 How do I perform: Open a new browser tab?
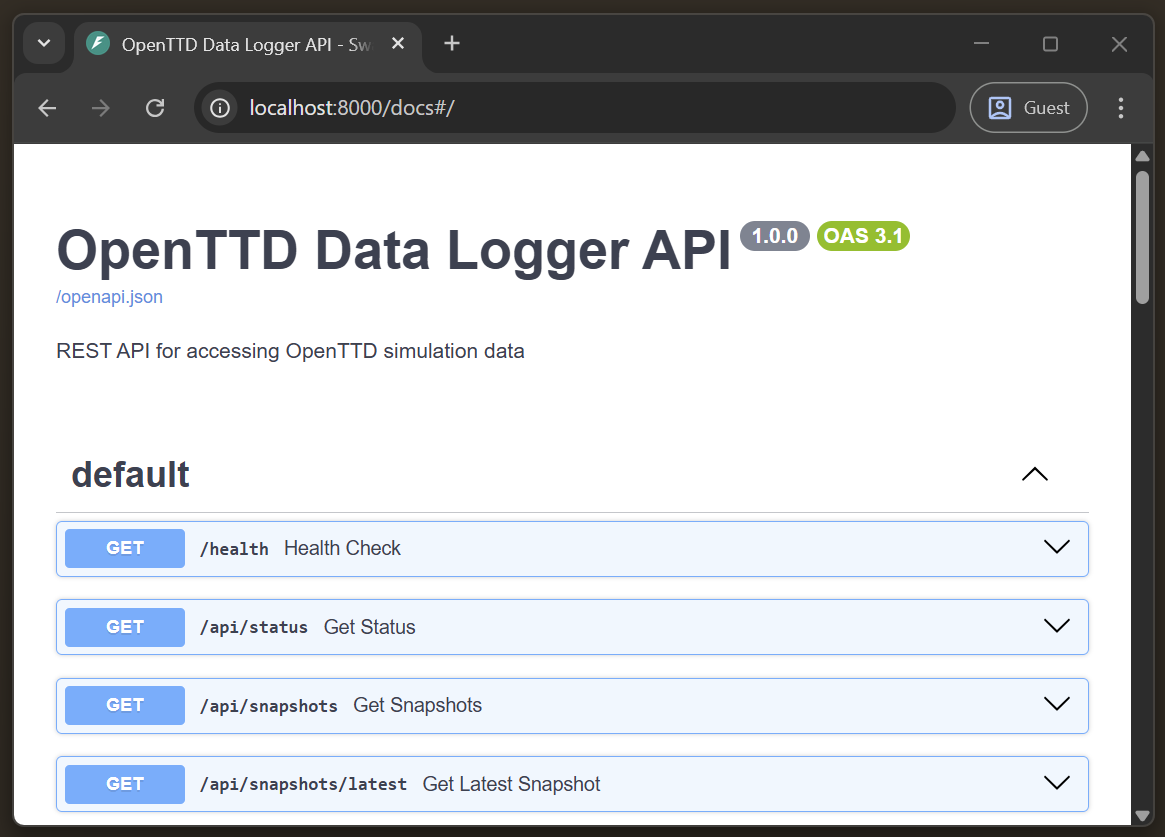click(x=451, y=43)
